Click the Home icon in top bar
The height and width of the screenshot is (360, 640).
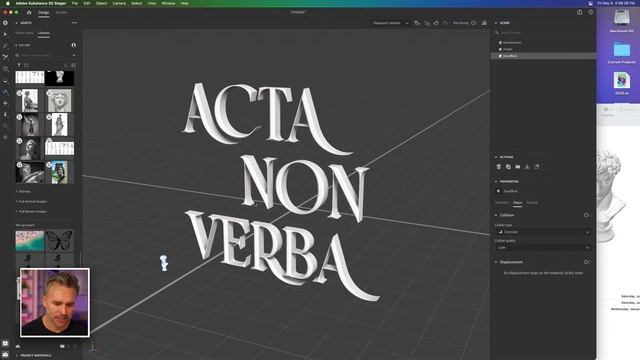point(29,12)
